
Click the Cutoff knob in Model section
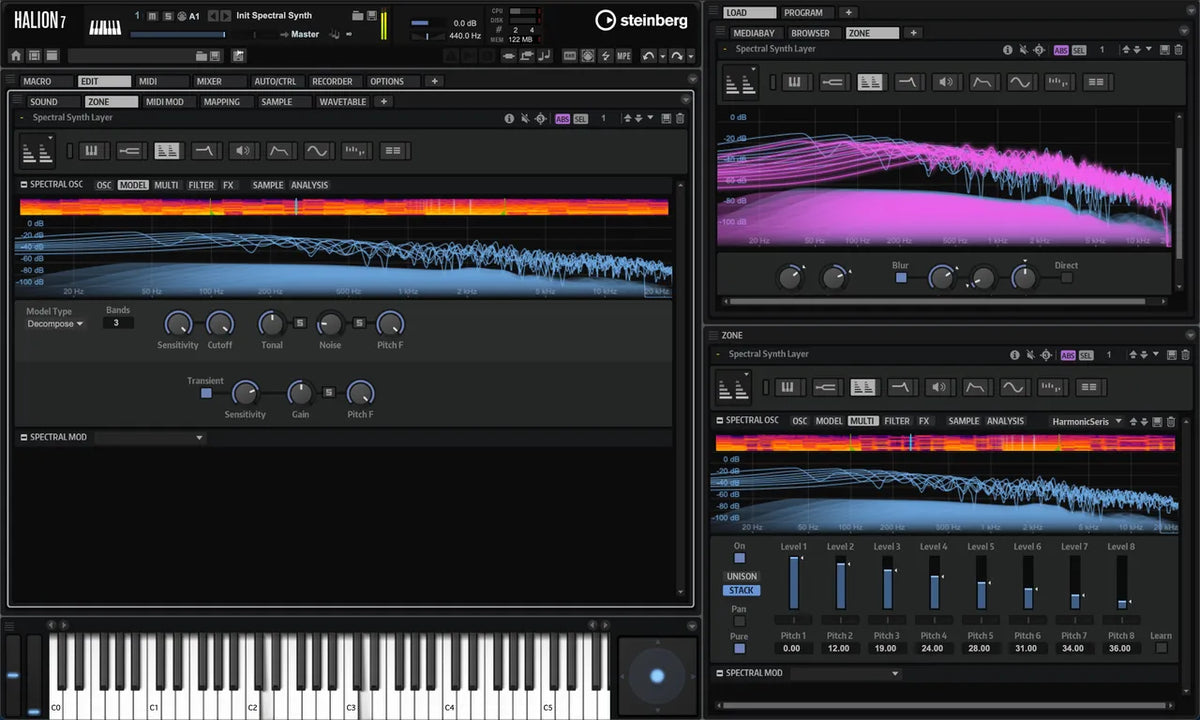click(x=219, y=324)
